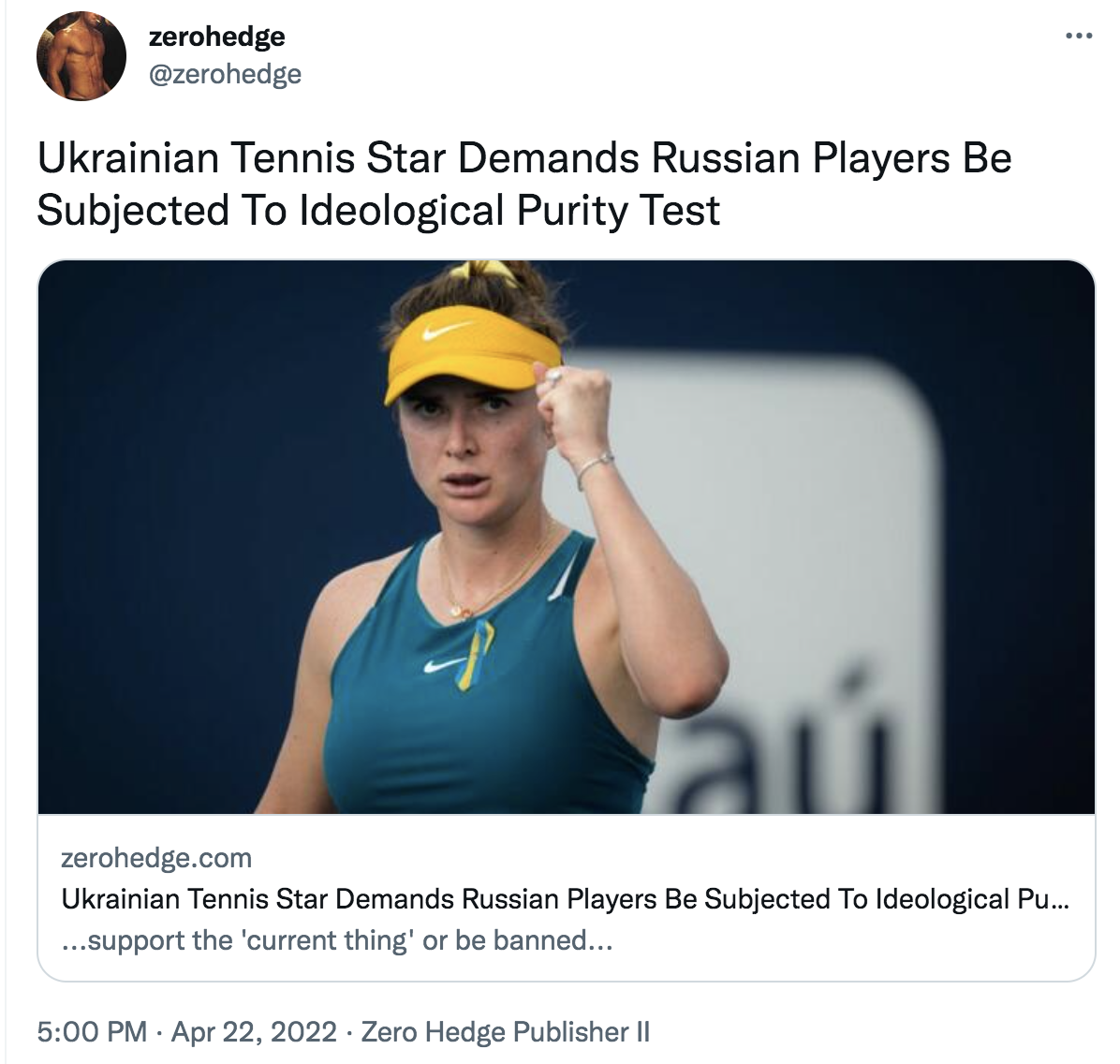The width and height of the screenshot is (1120, 1064).
Task: Click the "...support the 'current thing'" card description
Action: click(336, 939)
